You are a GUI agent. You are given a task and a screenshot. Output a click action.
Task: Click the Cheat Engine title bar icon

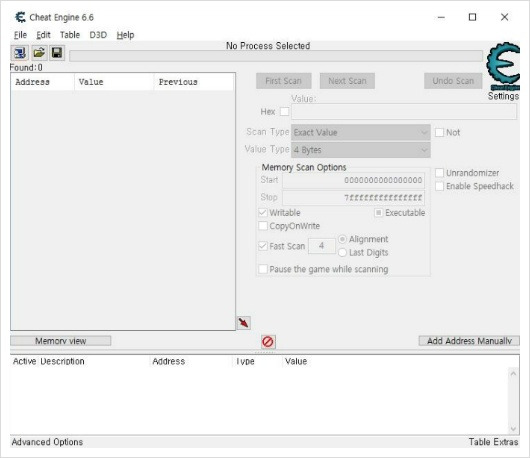20,17
